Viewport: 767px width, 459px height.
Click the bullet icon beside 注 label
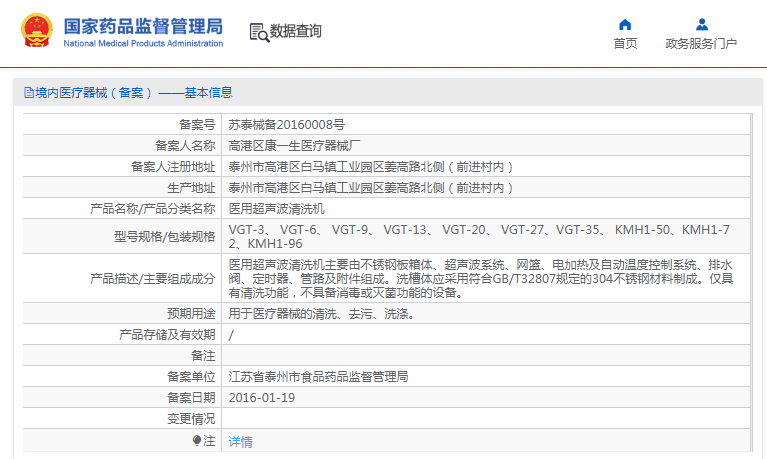[x=196, y=440]
